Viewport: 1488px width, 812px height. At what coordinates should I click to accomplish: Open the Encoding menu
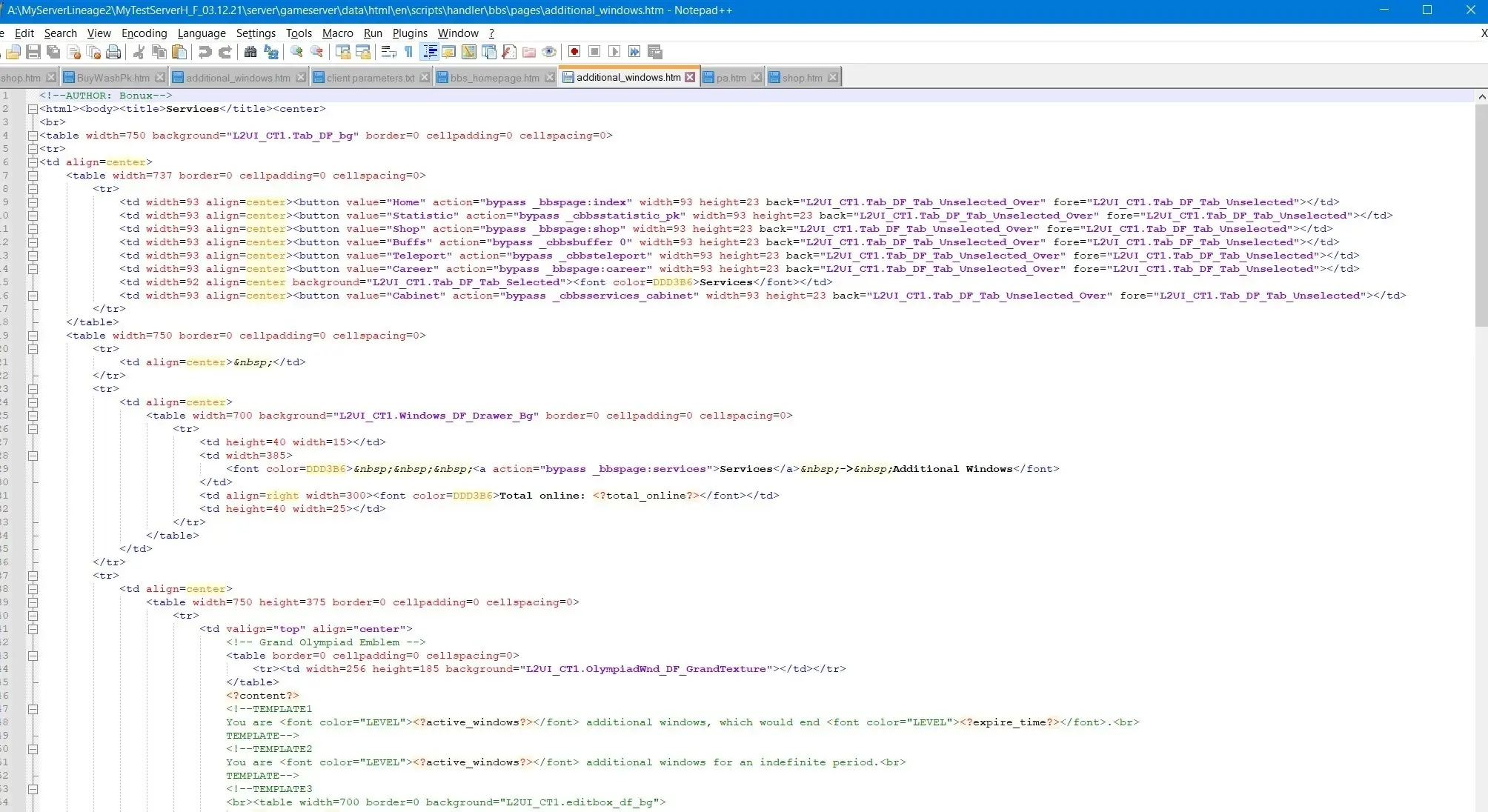[x=144, y=33]
